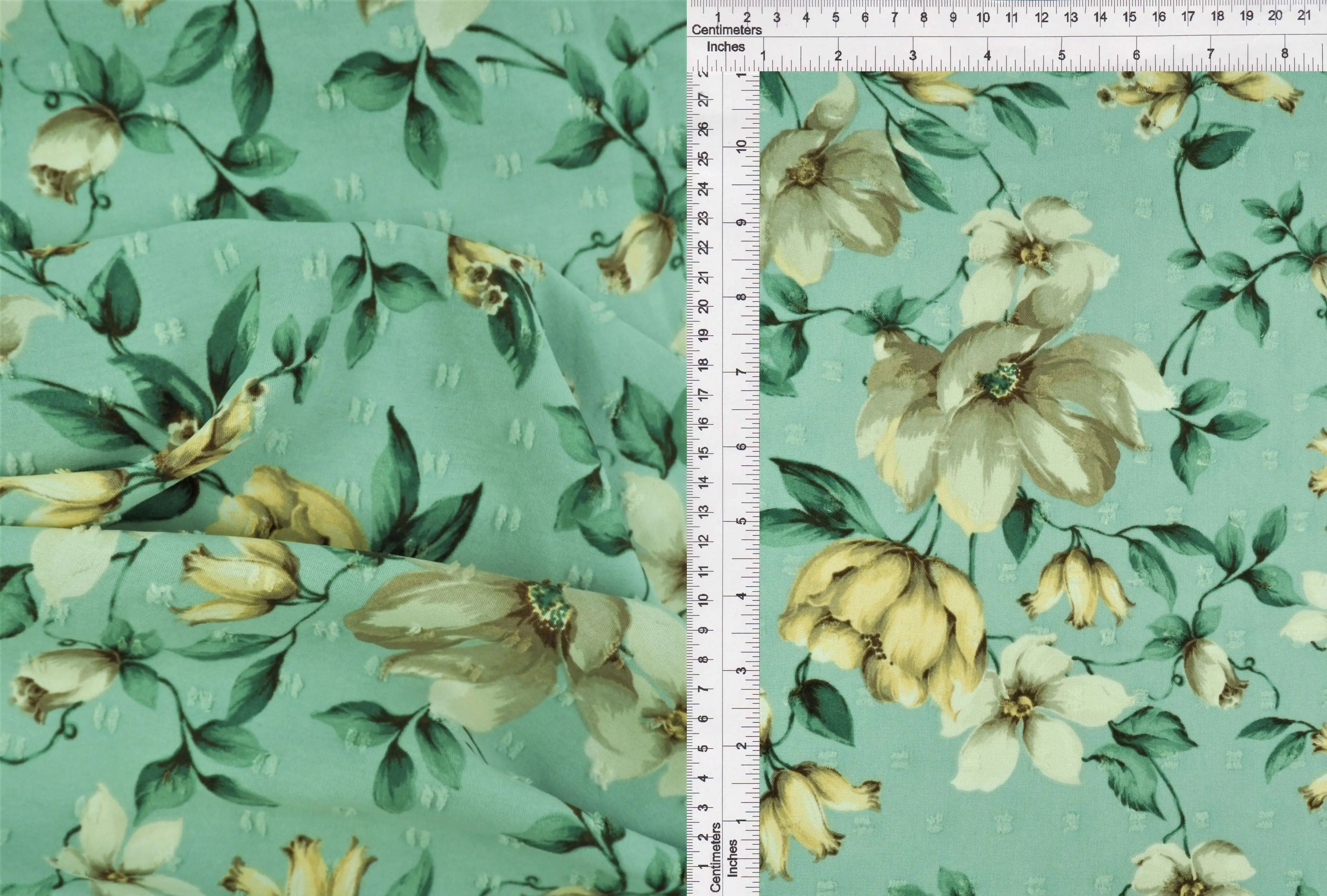
Task: Select the 5 inch mark on the top ruler
Action: [x=1061, y=55]
